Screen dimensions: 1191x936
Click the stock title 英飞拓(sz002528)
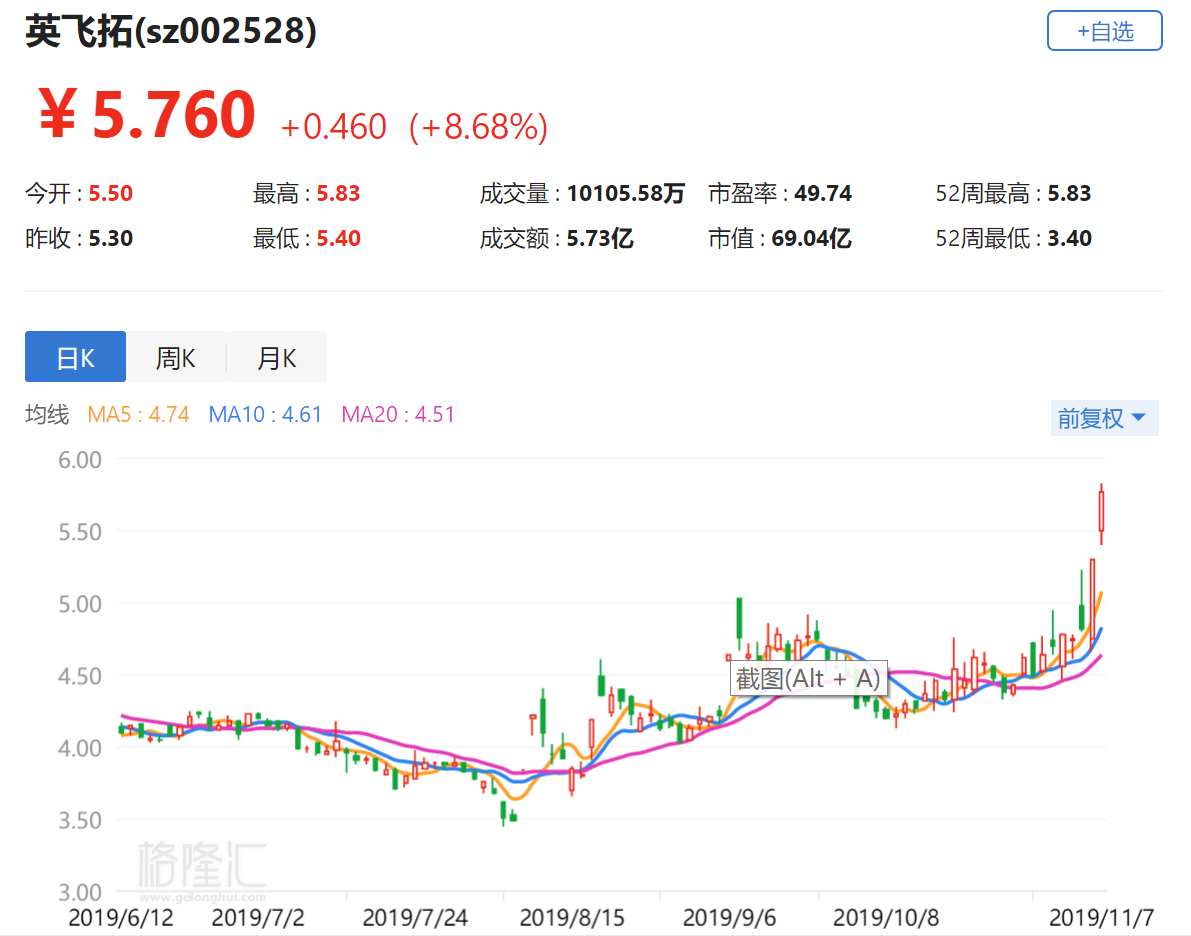tap(171, 31)
